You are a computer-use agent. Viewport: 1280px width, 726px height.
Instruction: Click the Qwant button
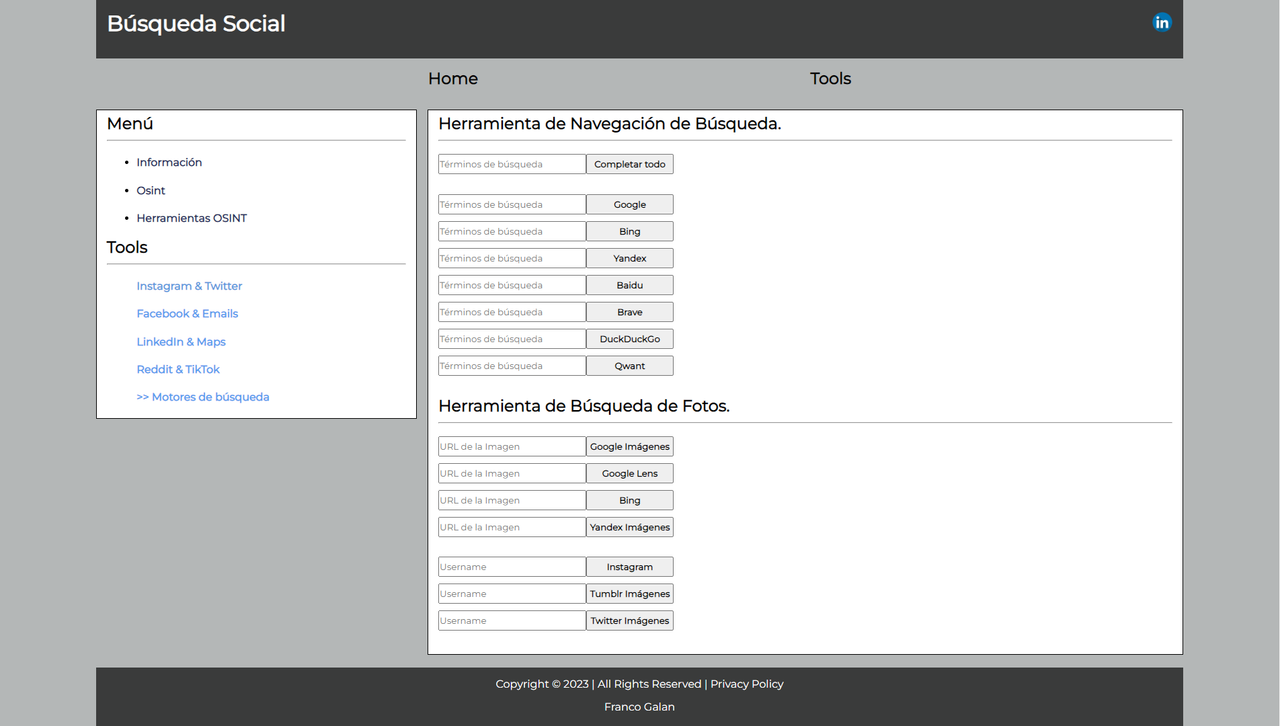click(x=630, y=366)
